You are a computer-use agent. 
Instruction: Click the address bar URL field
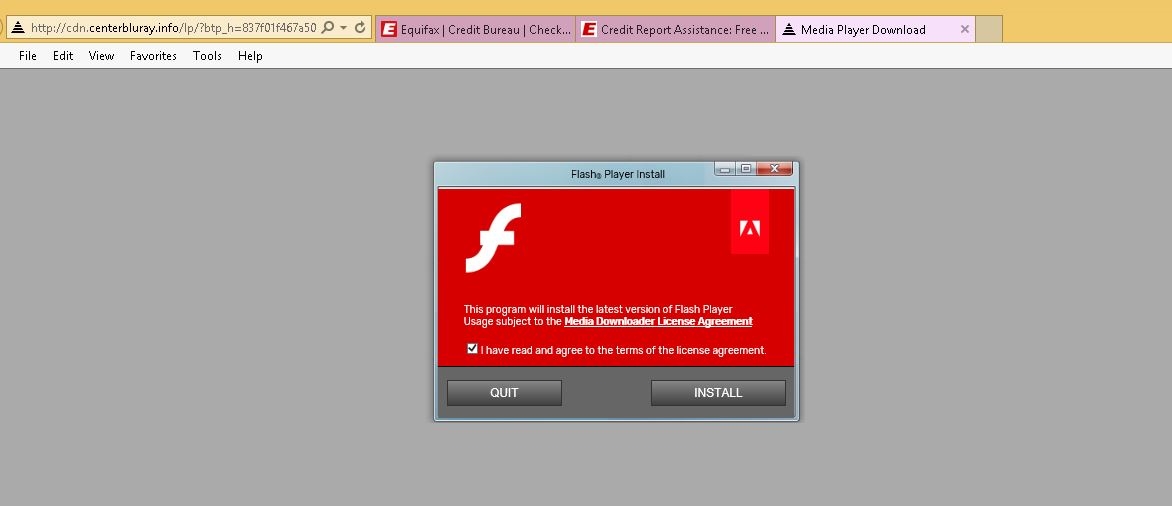point(173,28)
